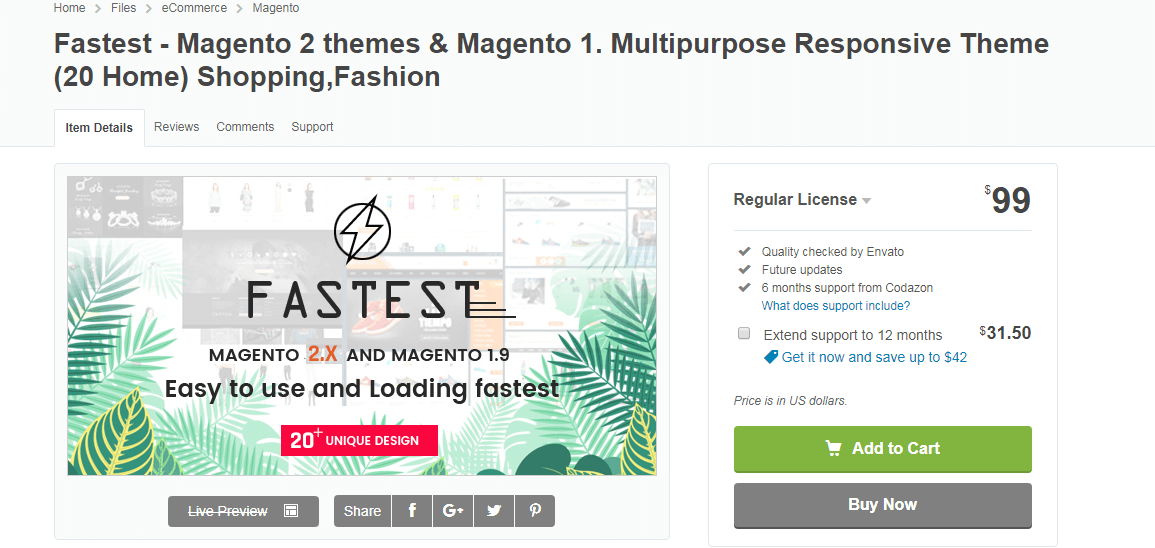The width and height of the screenshot is (1155, 548).
Task: Go to the Support tab
Action: (312, 127)
